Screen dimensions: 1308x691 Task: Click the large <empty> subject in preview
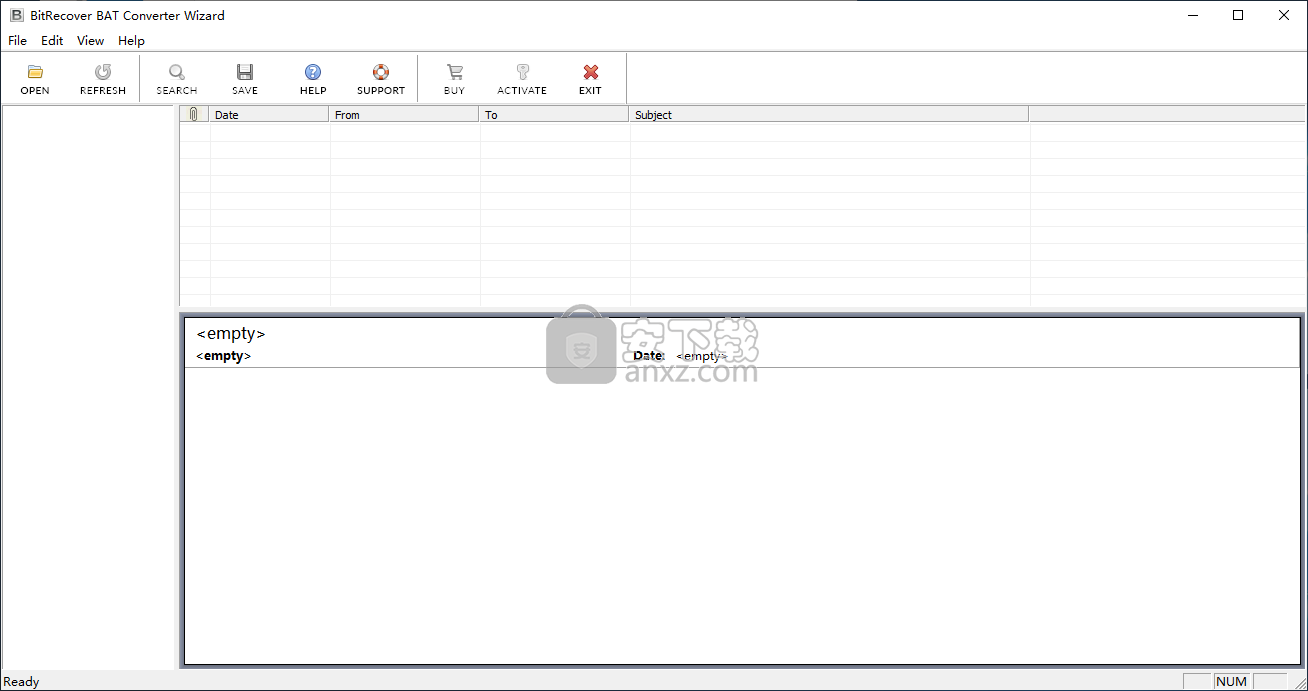point(231,334)
